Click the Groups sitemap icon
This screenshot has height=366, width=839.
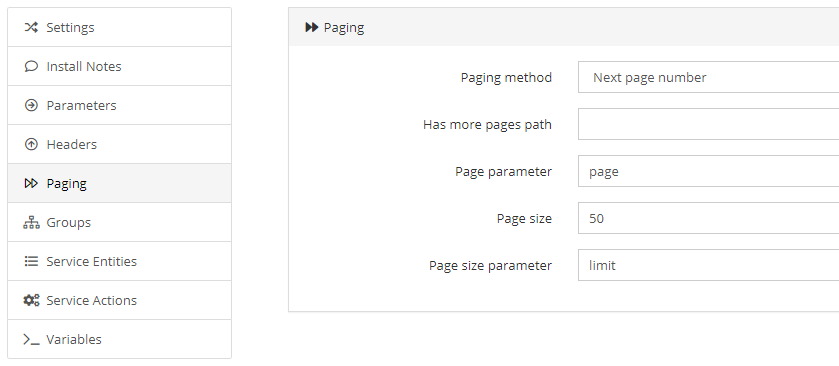[x=31, y=223]
